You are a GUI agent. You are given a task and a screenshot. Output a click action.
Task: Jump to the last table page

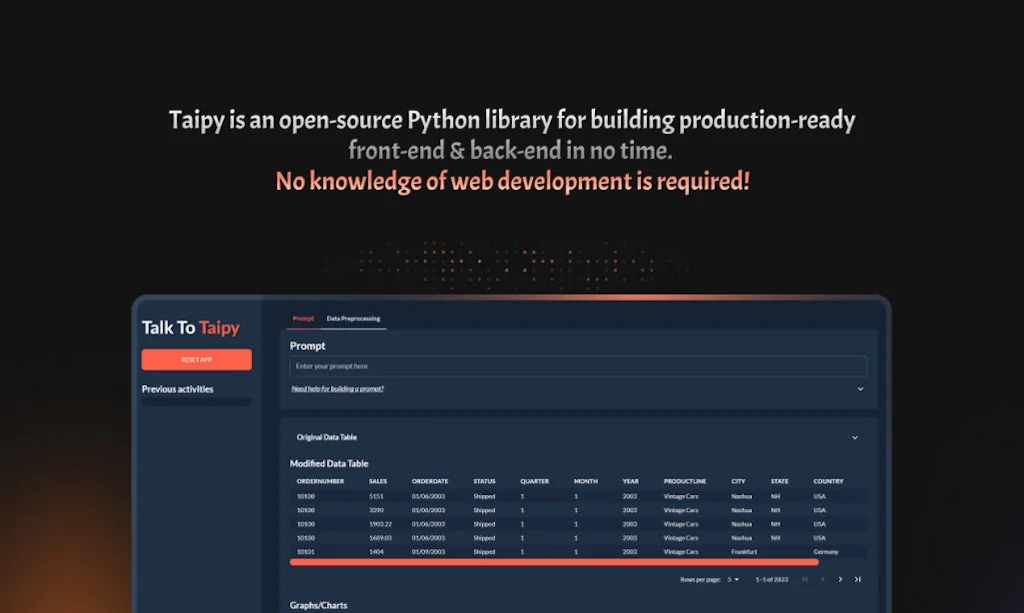click(857, 578)
